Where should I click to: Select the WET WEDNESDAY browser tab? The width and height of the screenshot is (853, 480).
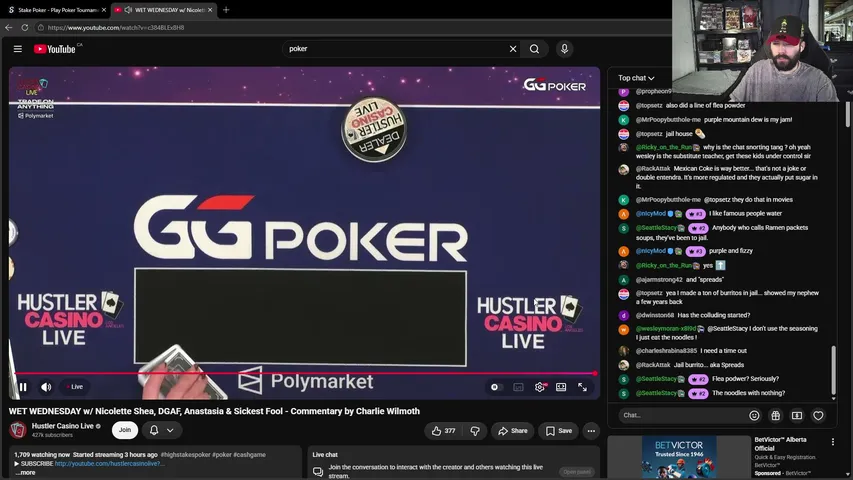click(163, 10)
